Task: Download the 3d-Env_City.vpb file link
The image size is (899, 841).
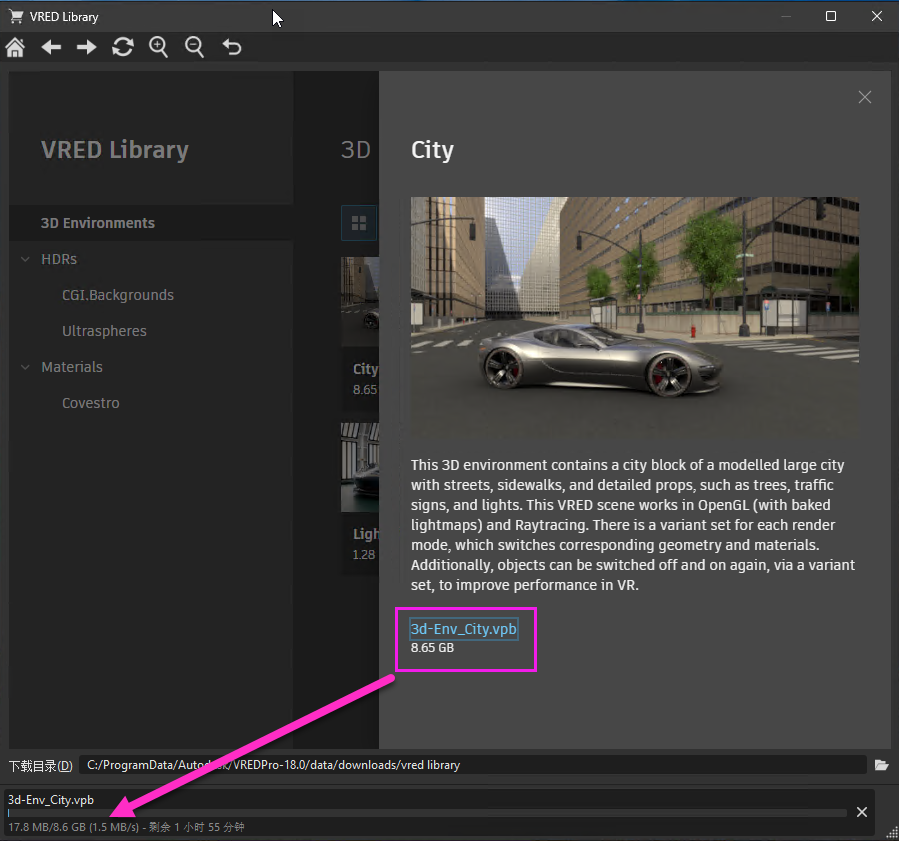Action: pos(463,629)
